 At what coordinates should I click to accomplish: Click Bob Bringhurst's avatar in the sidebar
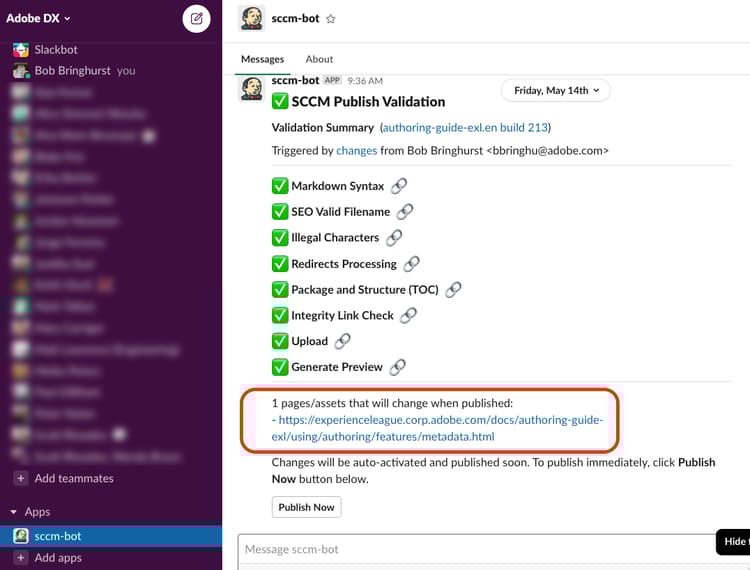[21, 71]
